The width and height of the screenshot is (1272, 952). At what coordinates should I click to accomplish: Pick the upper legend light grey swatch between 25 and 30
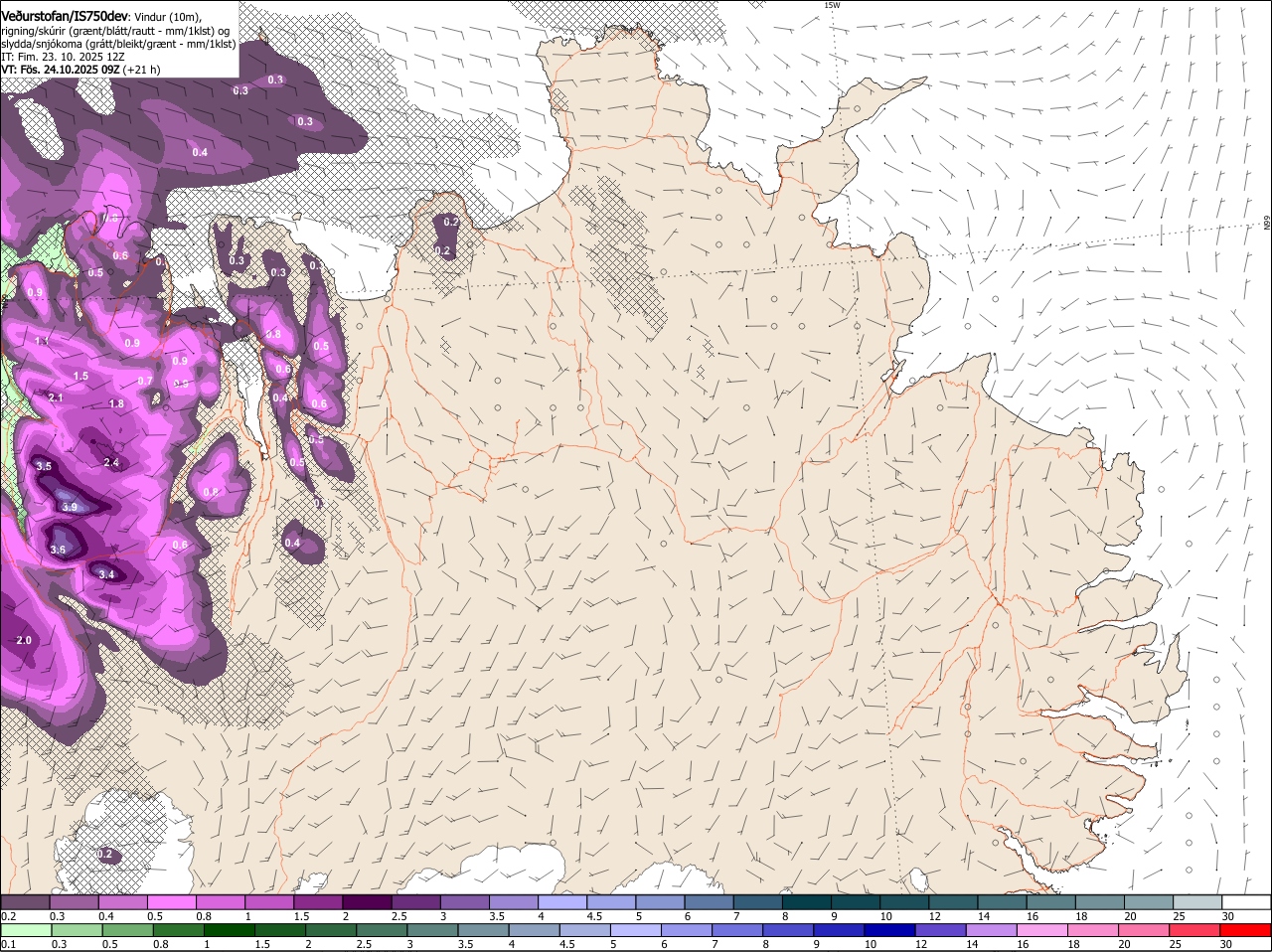tap(1197, 902)
